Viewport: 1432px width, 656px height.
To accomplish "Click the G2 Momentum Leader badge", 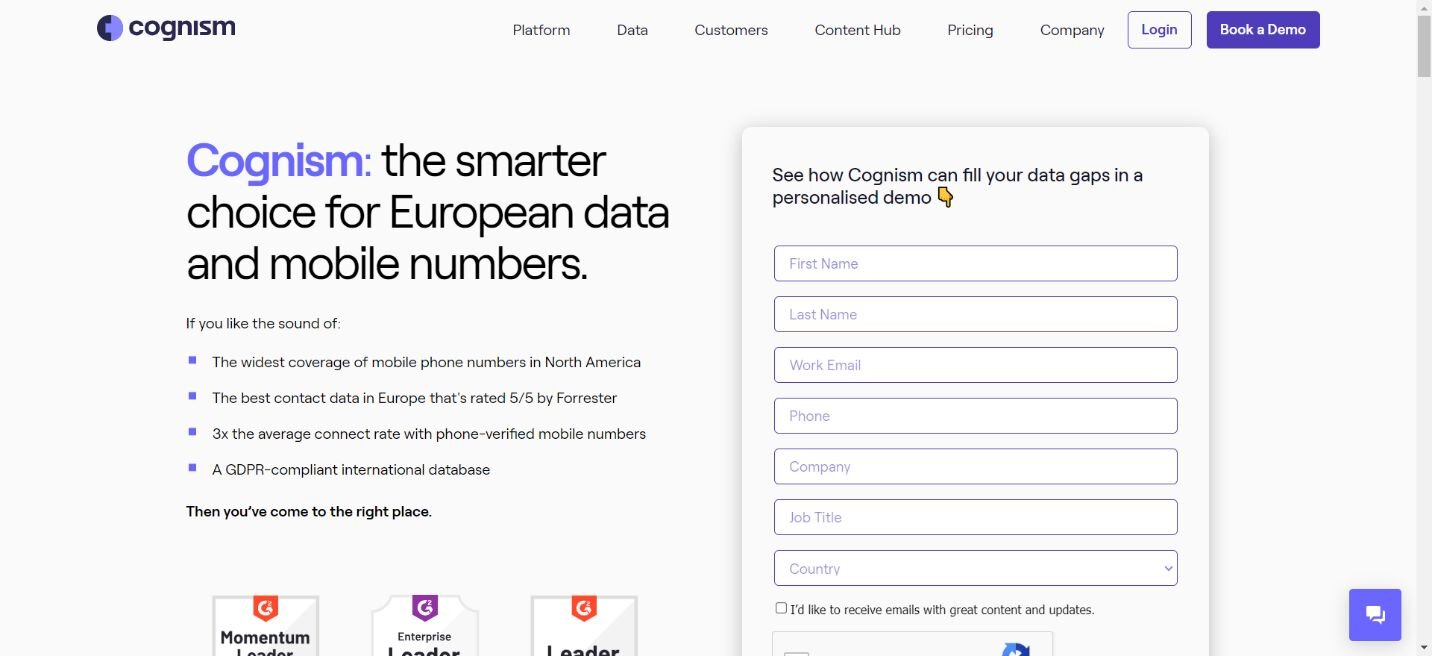I will pos(265,626).
